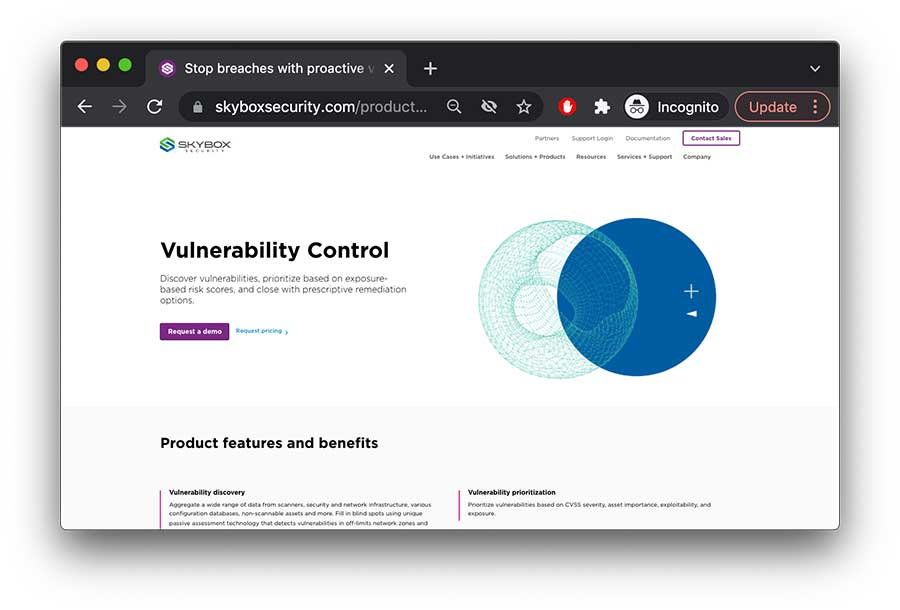Screen dimensions: 900x610
Task: Select the Stop breaches browser tab
Action: (x=272, y=69)
